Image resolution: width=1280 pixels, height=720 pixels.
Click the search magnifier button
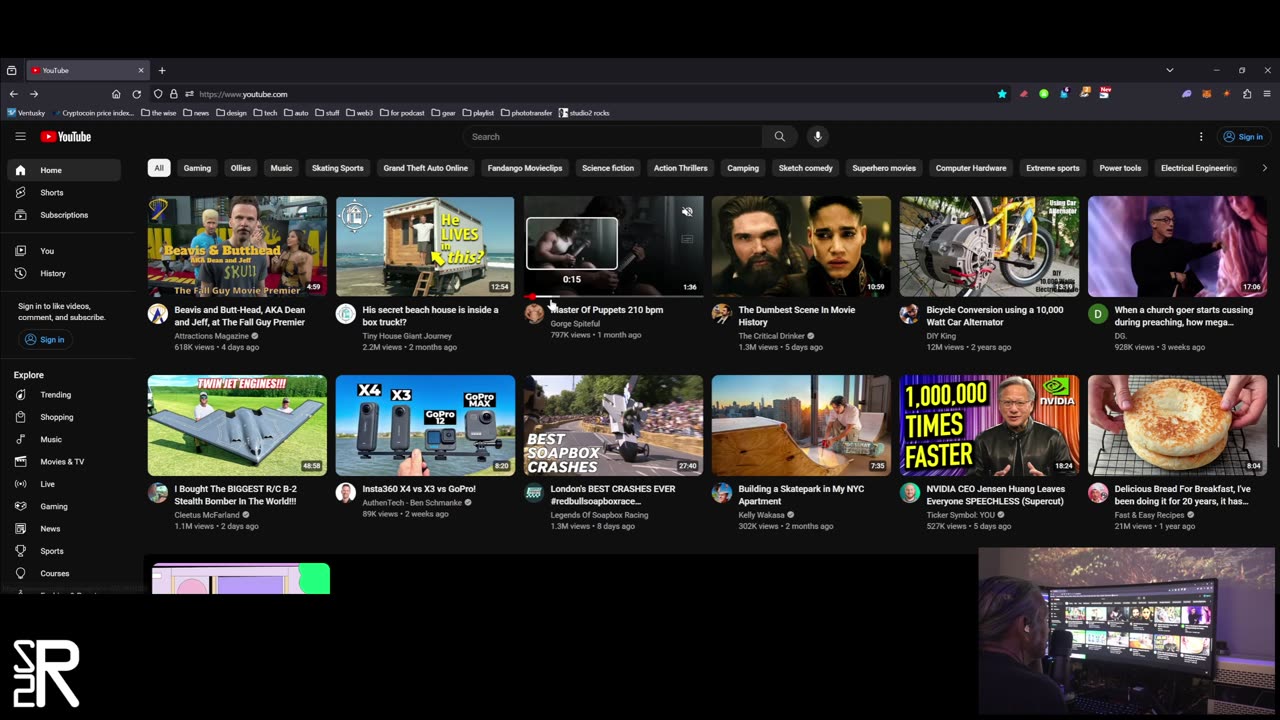tap(779, 137)
